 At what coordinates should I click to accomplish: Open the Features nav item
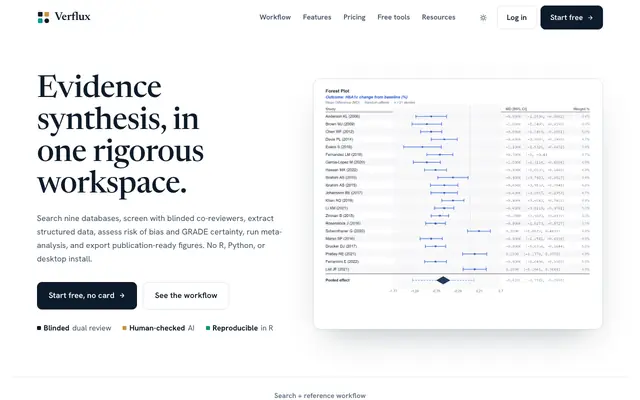317,17
